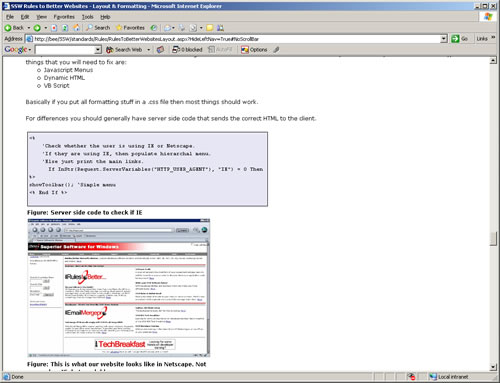The height and width of the screenshot is (383, 500).
Task: Click the sentence starting 'For differences you should'
Action: (171, 118)
